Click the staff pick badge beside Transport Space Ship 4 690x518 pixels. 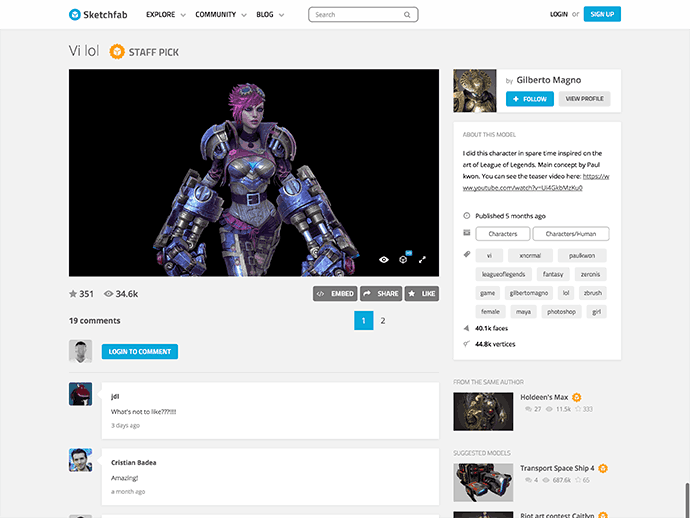[603, 468]
